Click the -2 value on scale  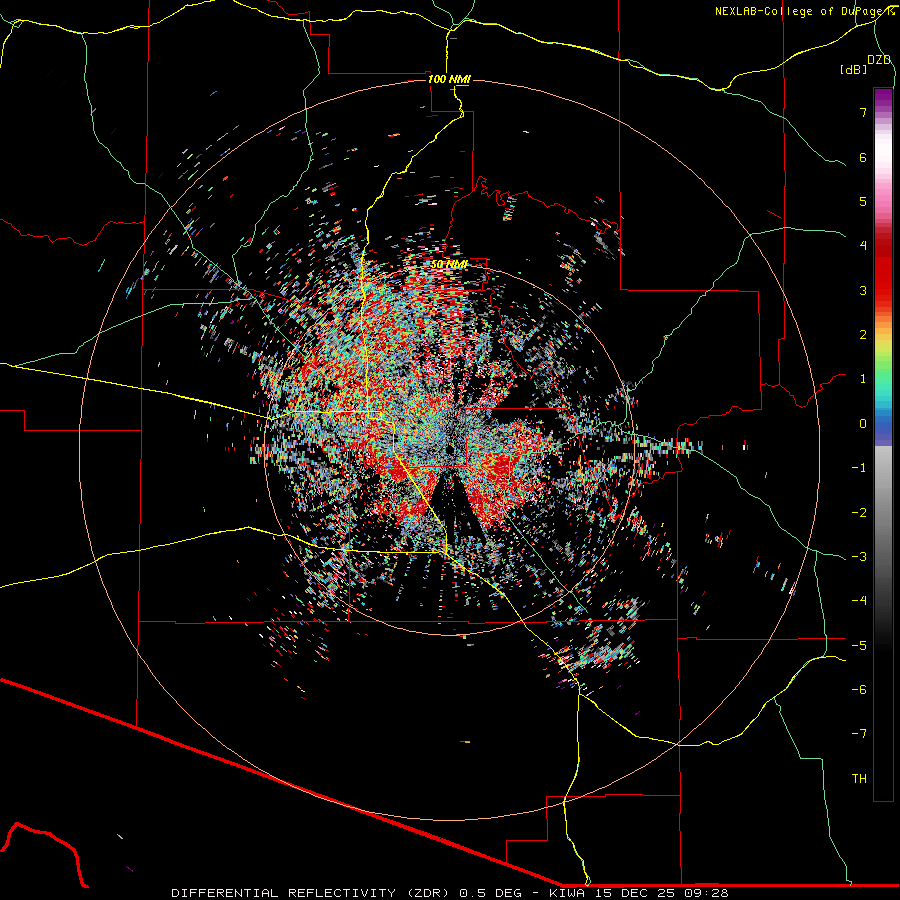pos(859,513)
